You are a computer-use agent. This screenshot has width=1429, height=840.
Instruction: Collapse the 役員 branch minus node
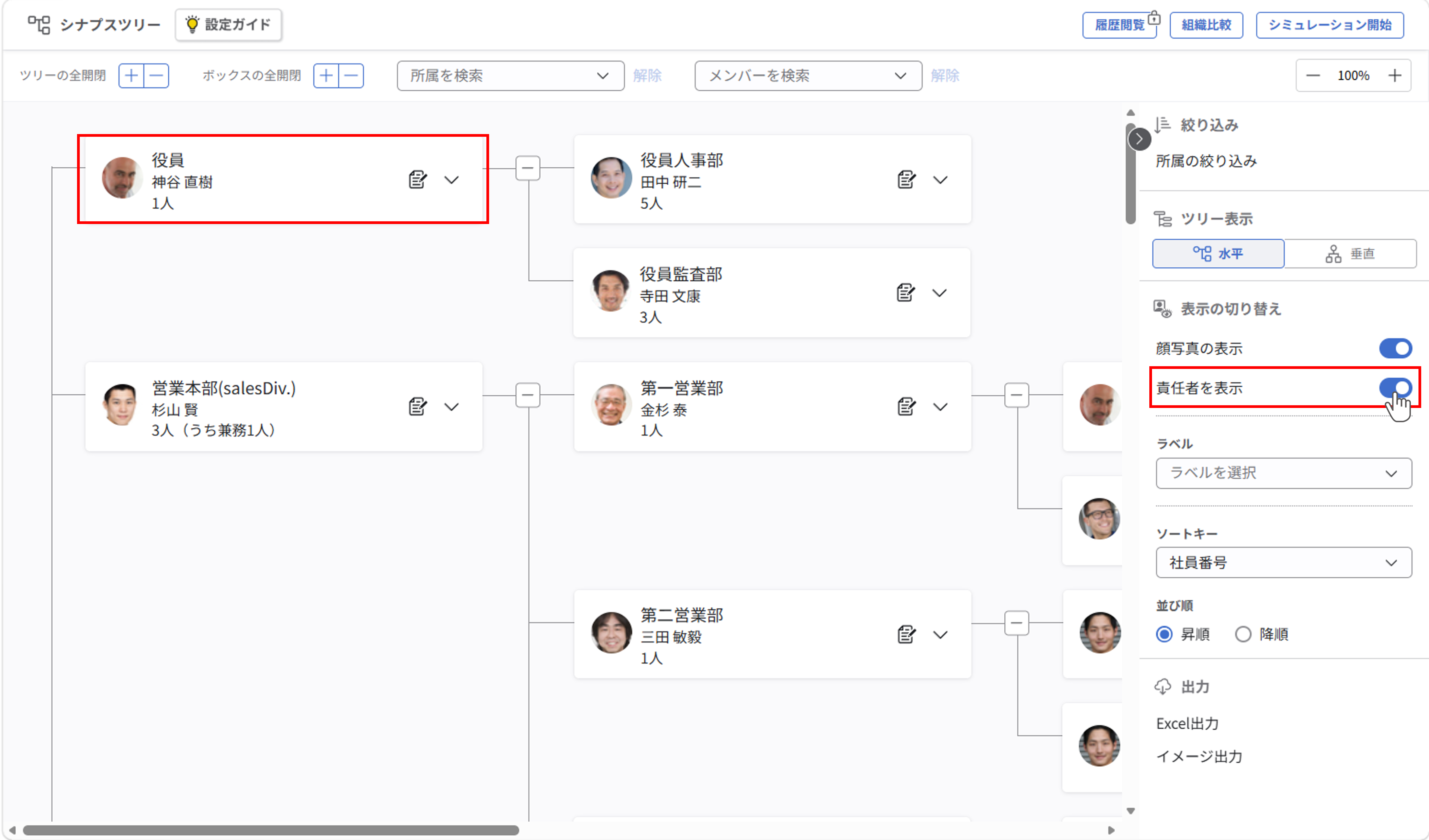click(x=528, y=168)
